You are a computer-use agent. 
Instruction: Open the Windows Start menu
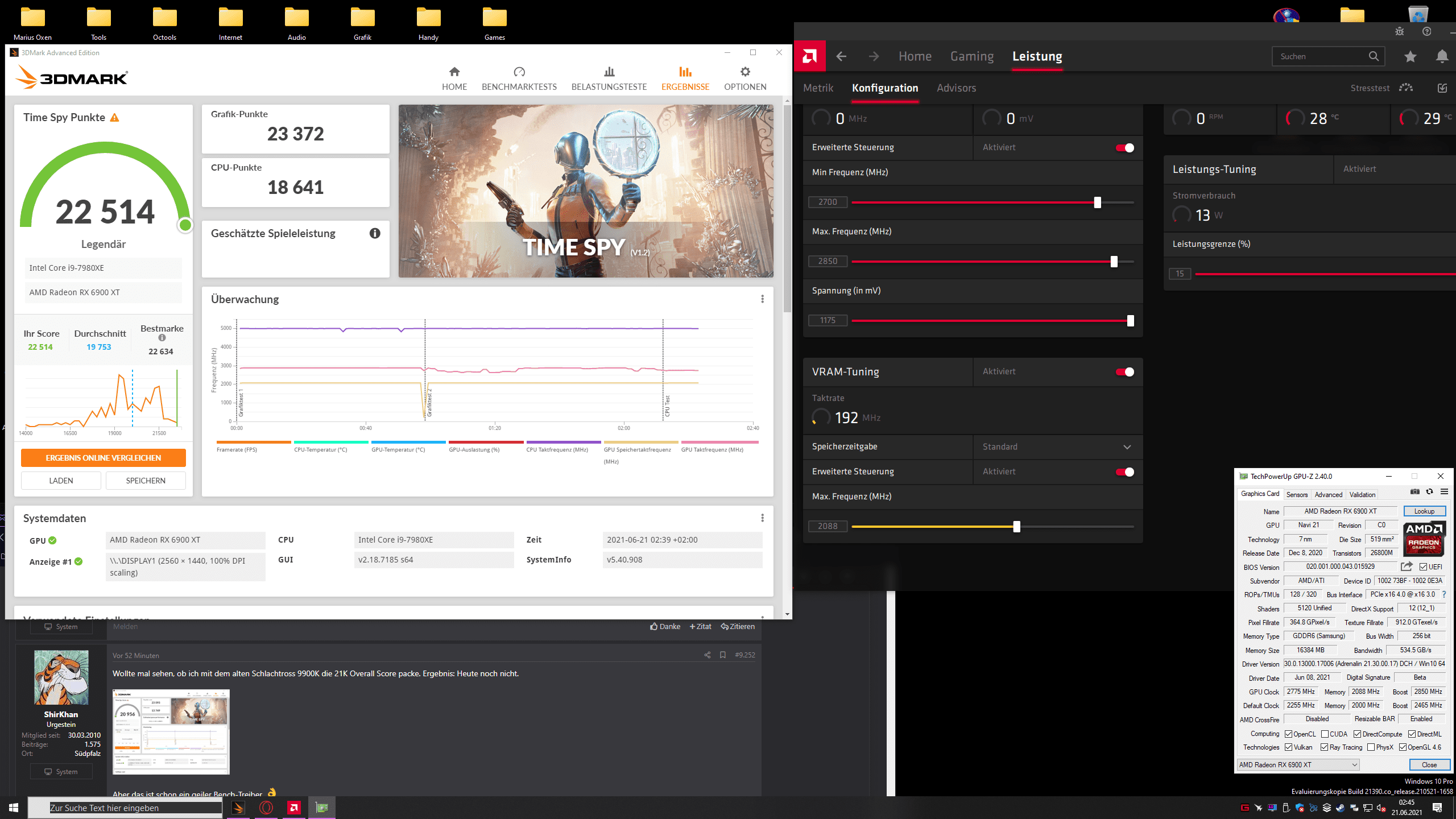tap(14, 808)
